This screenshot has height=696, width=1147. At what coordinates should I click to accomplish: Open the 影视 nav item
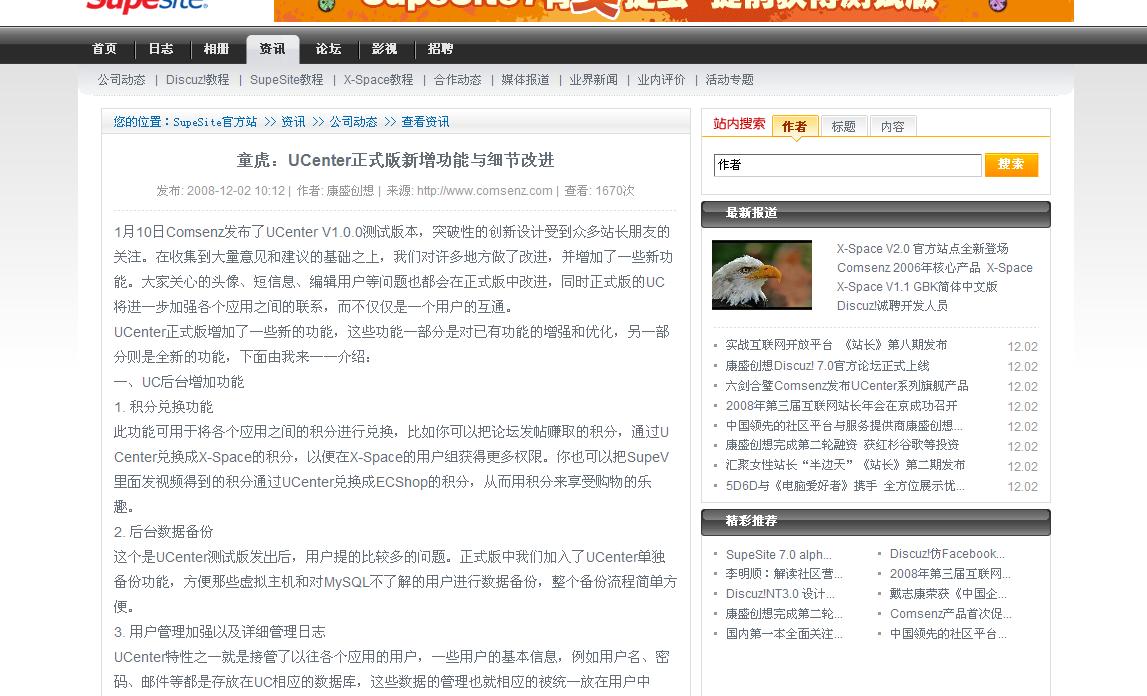pyautogui.click(x=384, y=49)
